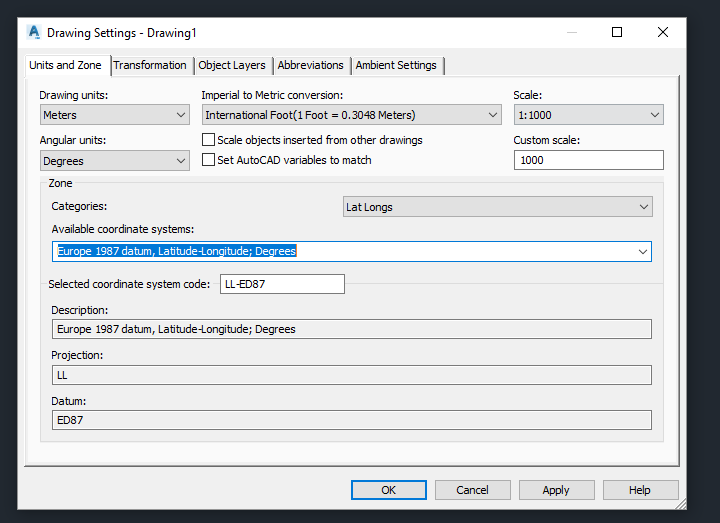
Task: Open the Object Layers tab
Action: coord(232,65)
